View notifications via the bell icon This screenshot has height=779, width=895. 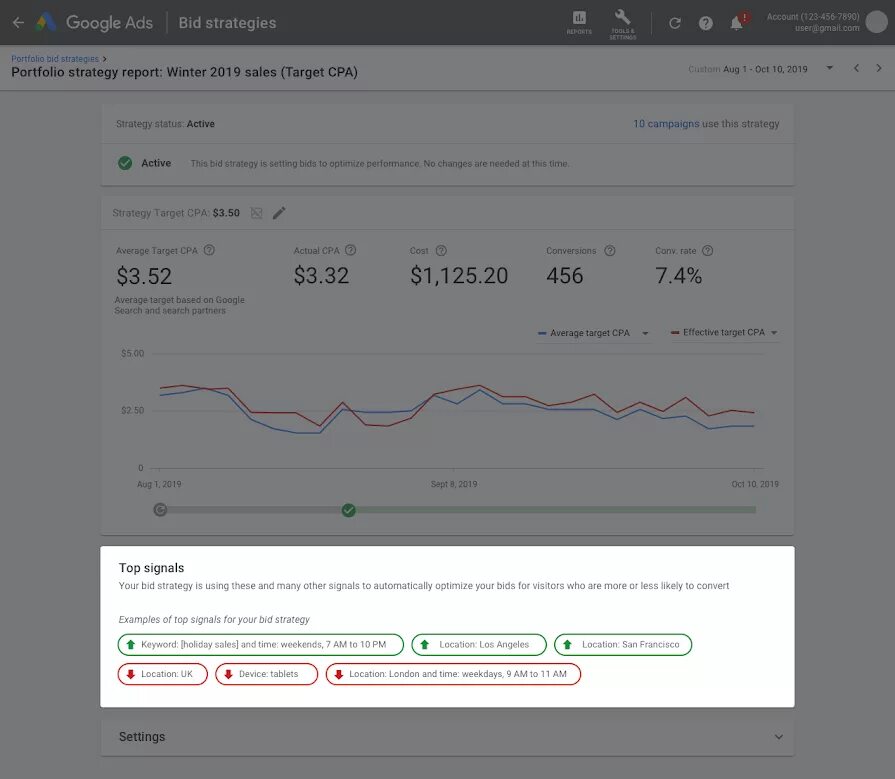pyautogui.click(x=737, y=22)
